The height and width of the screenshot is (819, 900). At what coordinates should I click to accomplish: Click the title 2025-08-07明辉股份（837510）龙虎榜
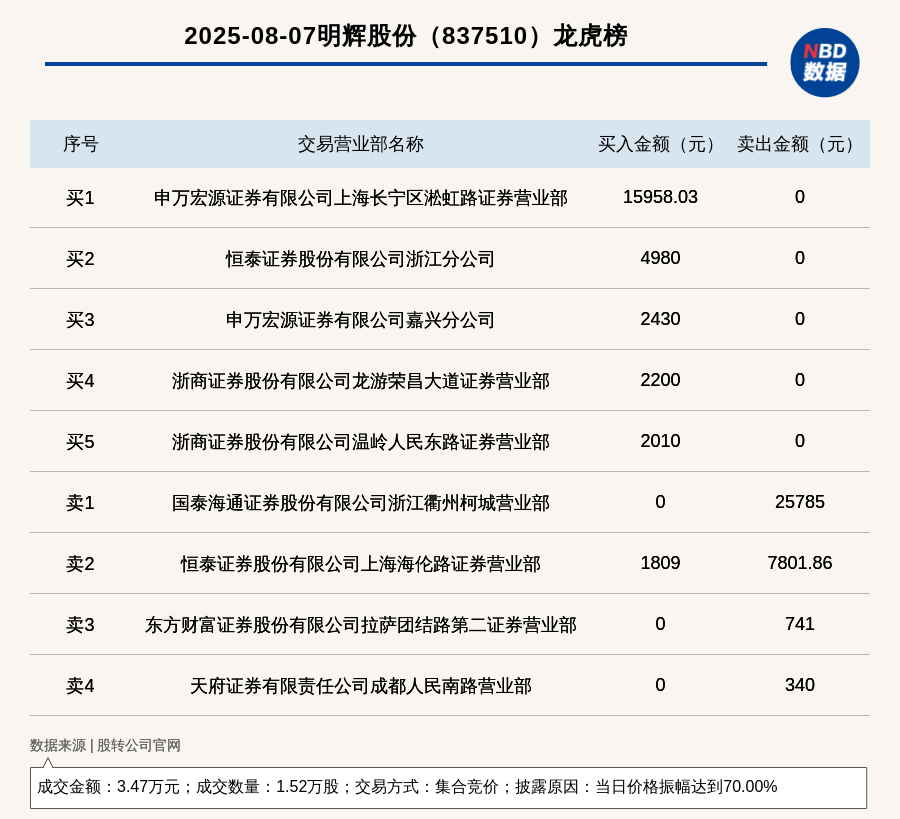point(406,36)
